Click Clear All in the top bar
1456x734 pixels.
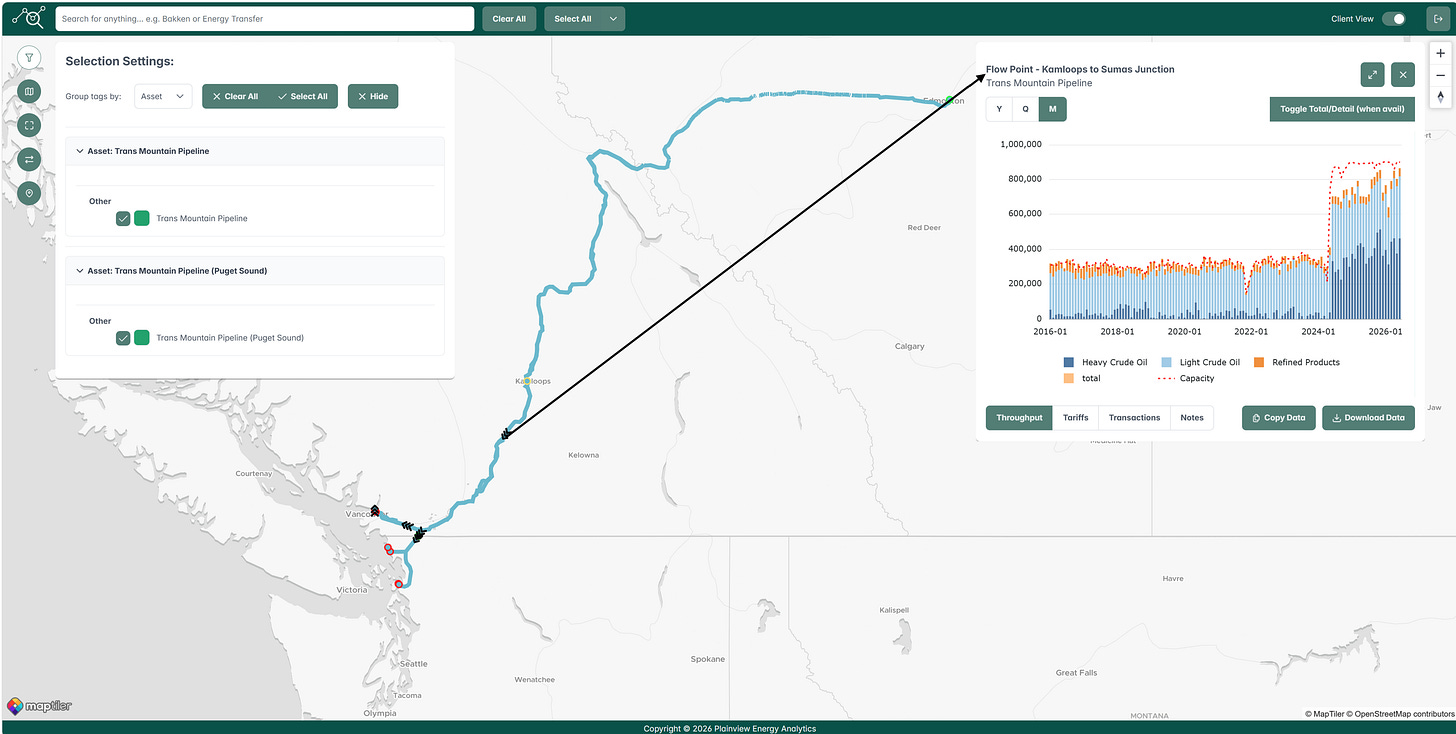pos(509,18)
